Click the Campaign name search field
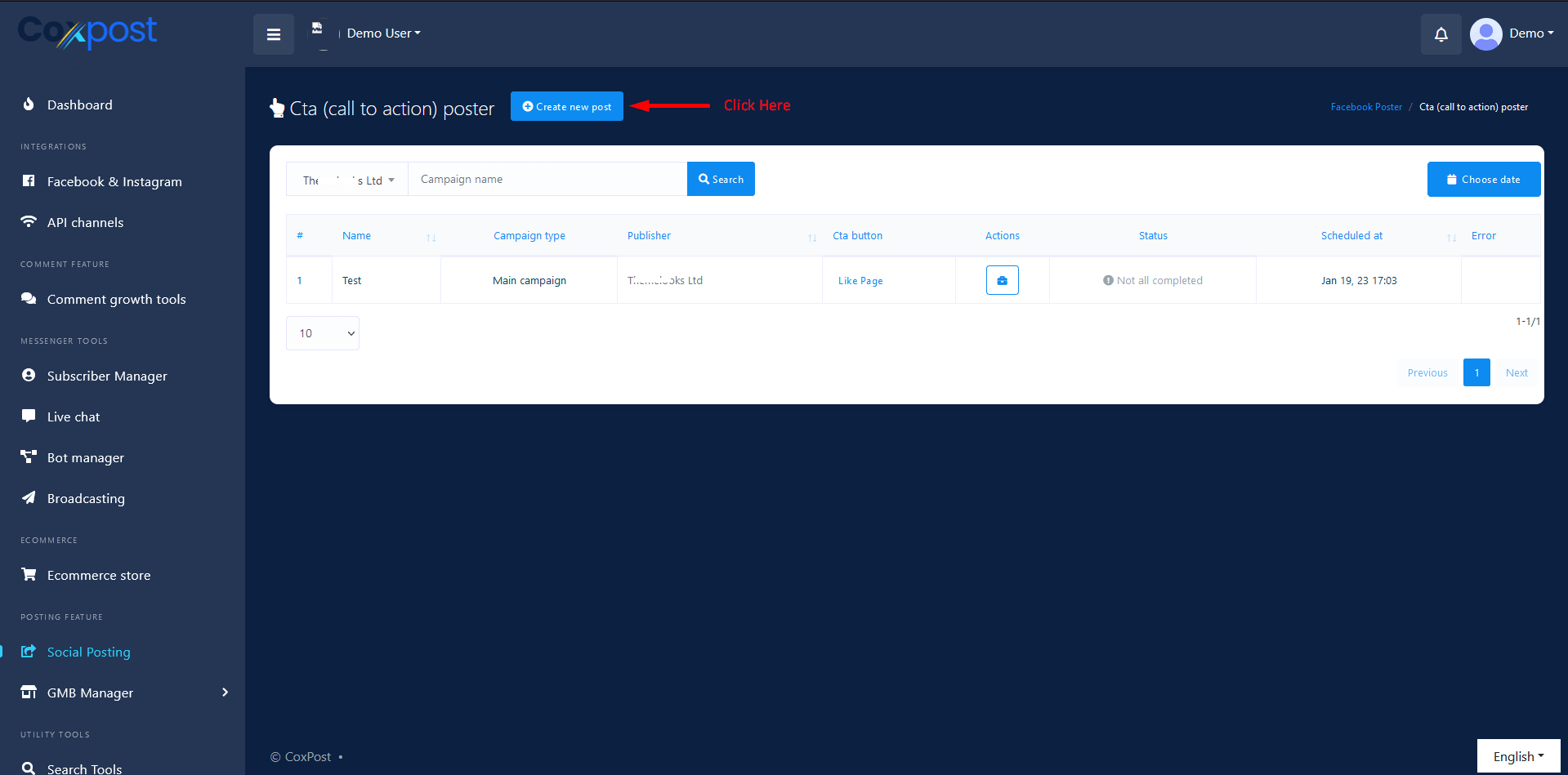Image resolution: width=1568 pixels, height=775 pixels. [x=547, y=180]
